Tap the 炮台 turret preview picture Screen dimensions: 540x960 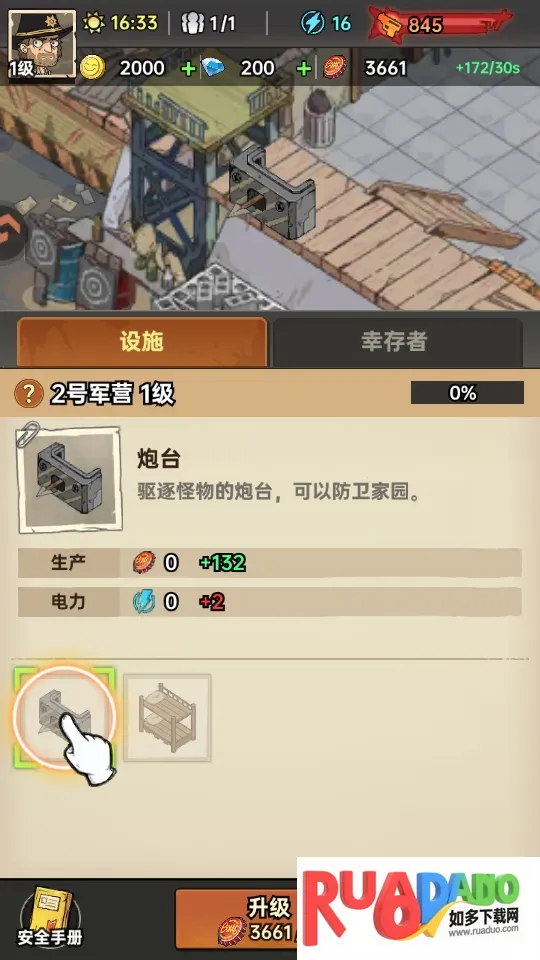[69, 478]
